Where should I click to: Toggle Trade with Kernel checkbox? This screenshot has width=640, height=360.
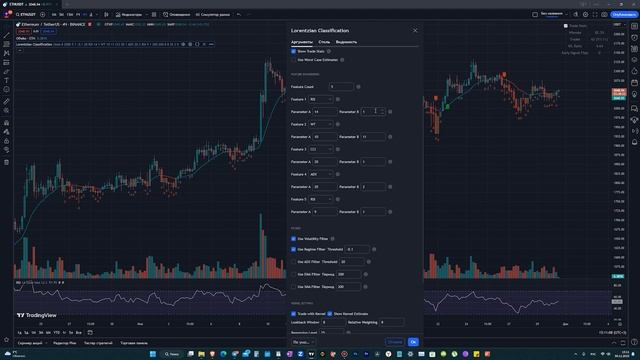293,314
